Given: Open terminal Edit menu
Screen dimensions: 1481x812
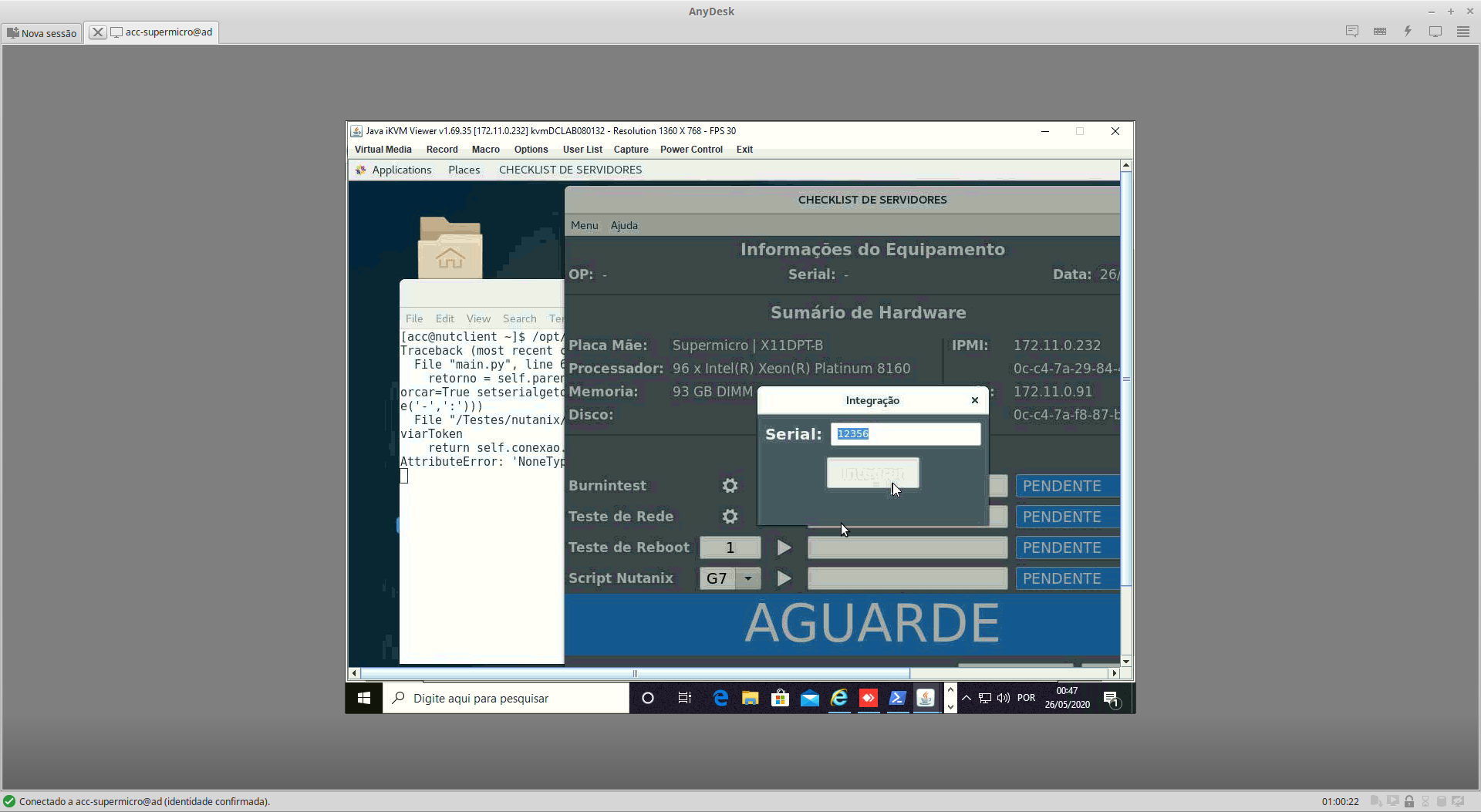Looking at the screenshot, I should click(x=444, y=318).
